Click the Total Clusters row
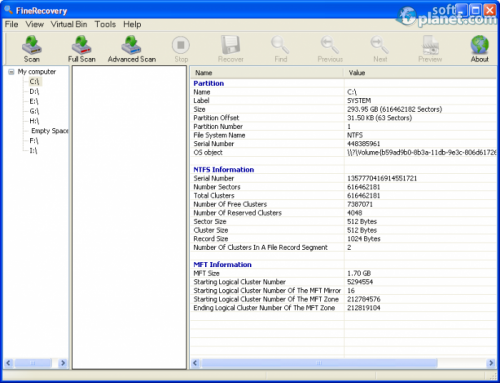This screenshot has height=383, width=500. (x=343, y=196)
